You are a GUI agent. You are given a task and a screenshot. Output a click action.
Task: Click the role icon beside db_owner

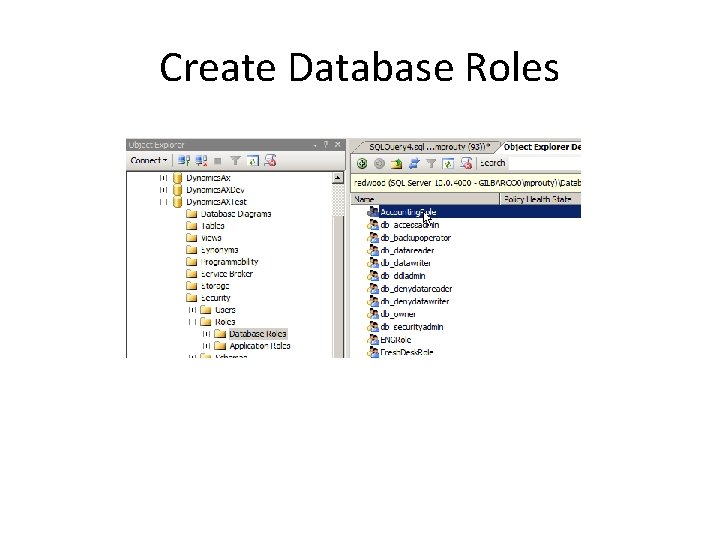(373, 314)
